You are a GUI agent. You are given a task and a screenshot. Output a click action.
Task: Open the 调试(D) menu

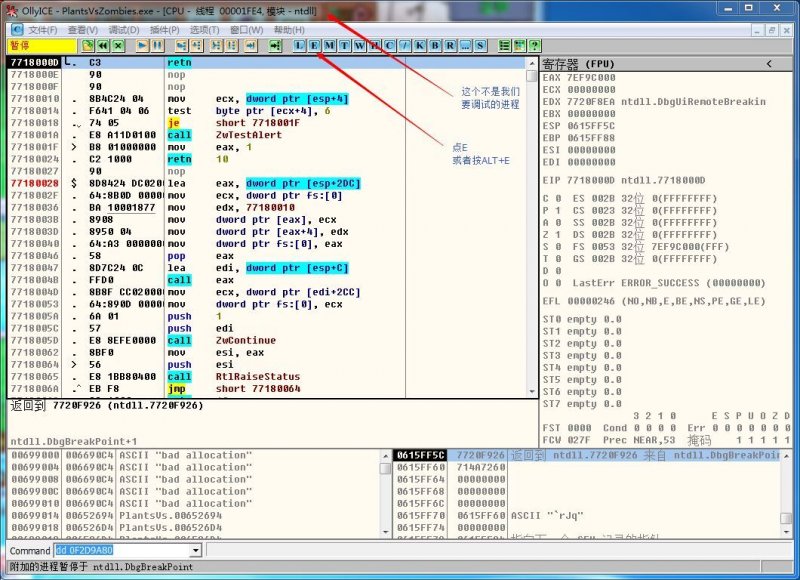pyautogui.click(x=124, y=30)
